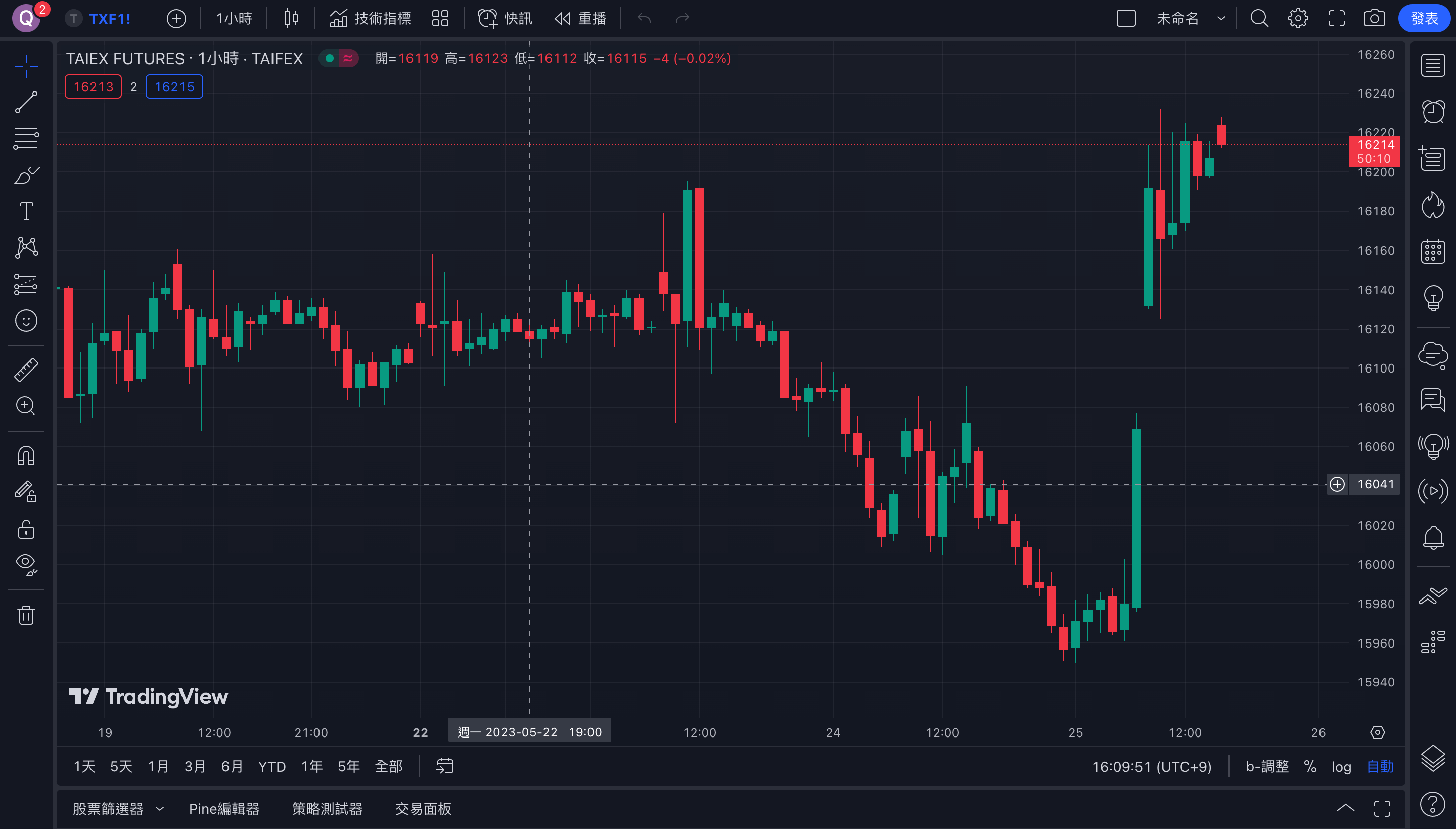Click the redo arrow
Screen dimensions: 1456x829
tap(682, 19)
